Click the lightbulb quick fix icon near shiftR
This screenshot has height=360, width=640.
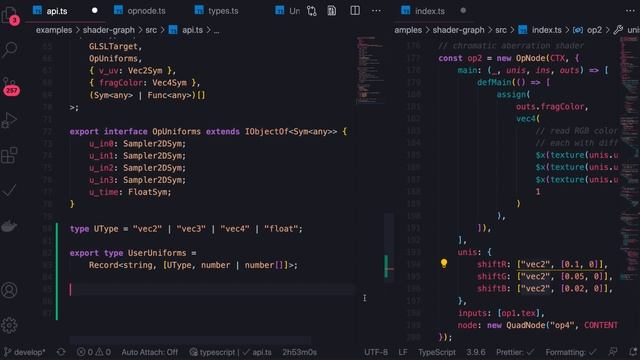(444, 264)
